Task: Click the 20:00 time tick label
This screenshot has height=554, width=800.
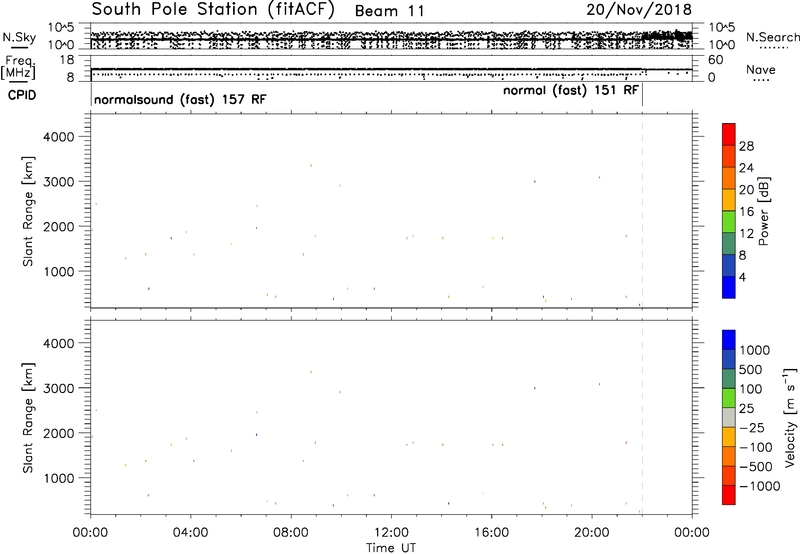Action: click(x=591, y=533)
